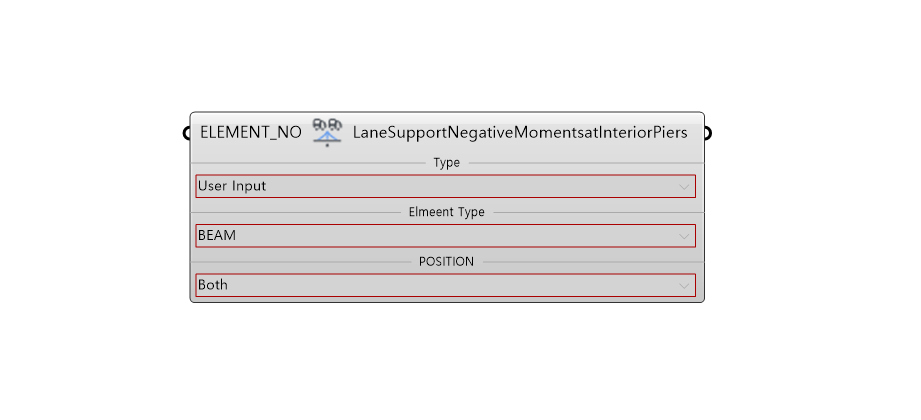
Task: Click the chevron arrow on the User Input field
Action: [684, 187]
